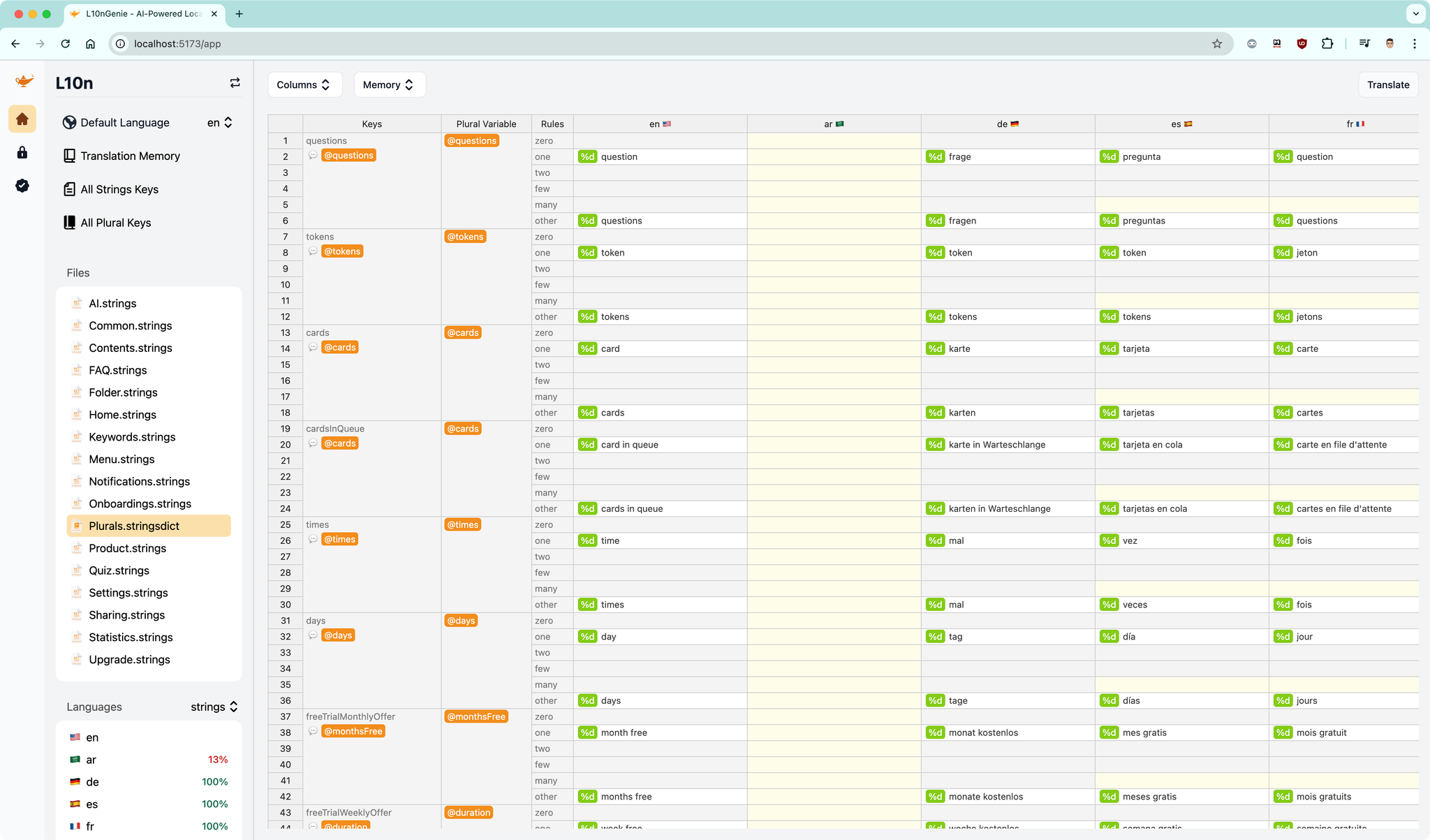Select Common.strings file
This screenshot has height=840, width=1430.
[149, 325]
